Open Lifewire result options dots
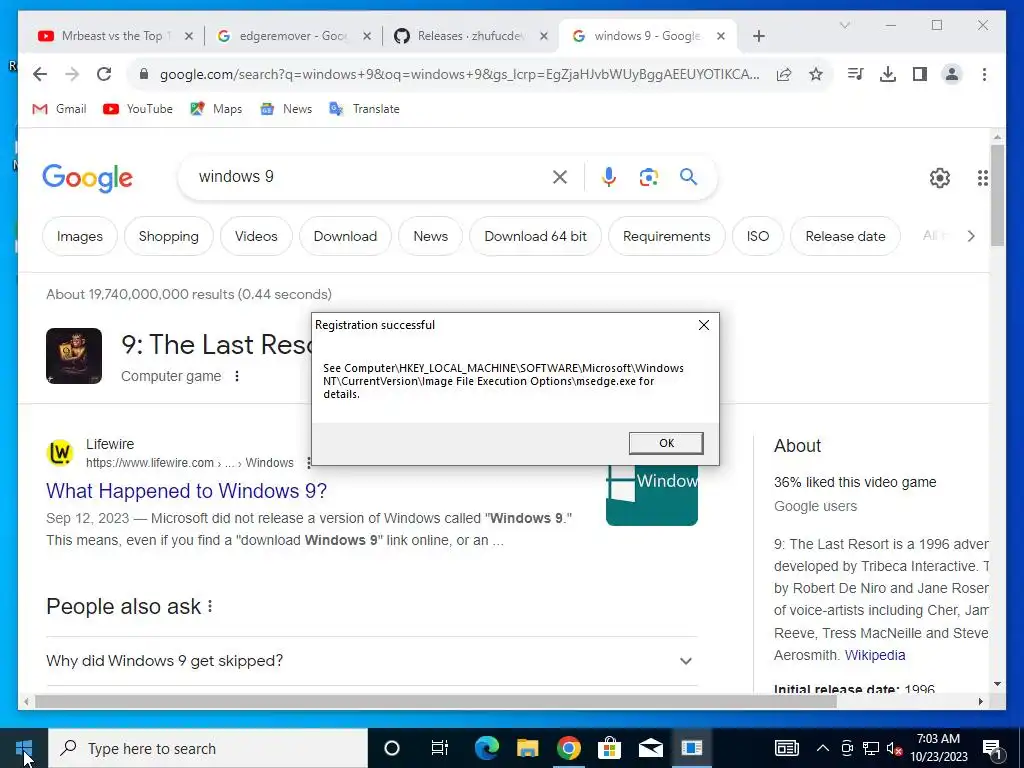This screenshot has height=768, width=1024. [x=308, y=462]
